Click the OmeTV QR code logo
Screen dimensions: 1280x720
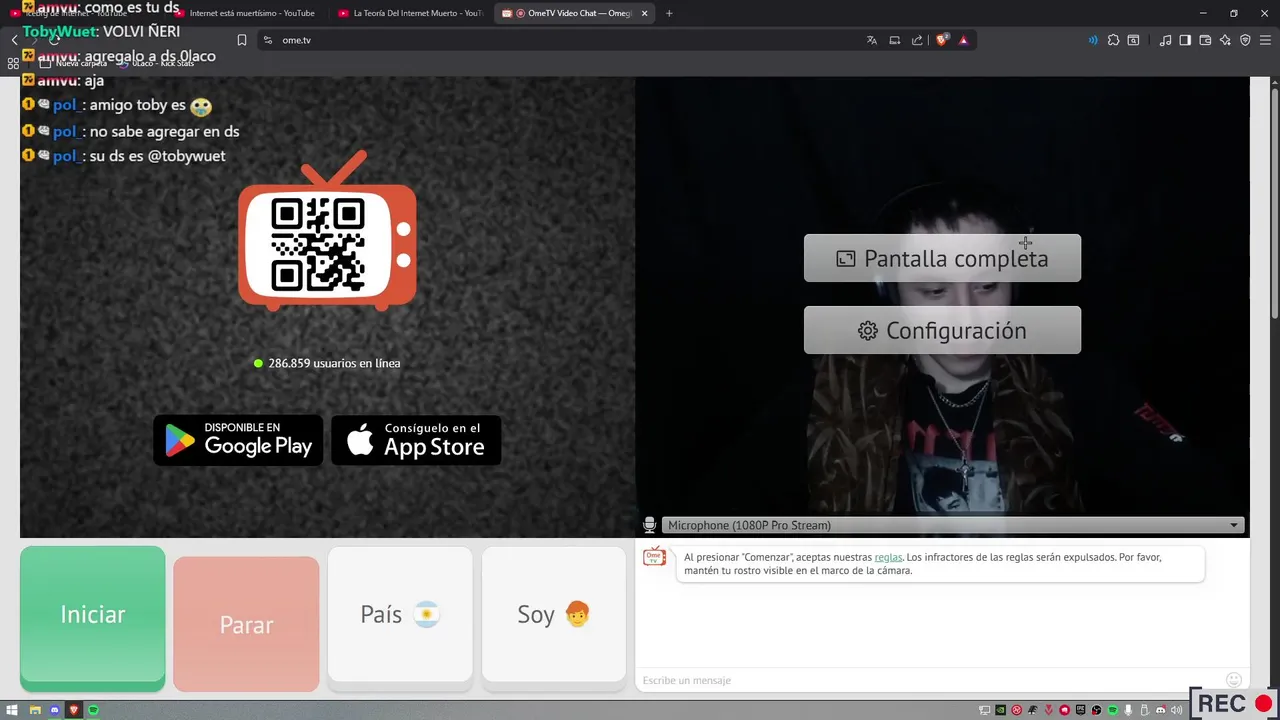click(x=327, y=232)
